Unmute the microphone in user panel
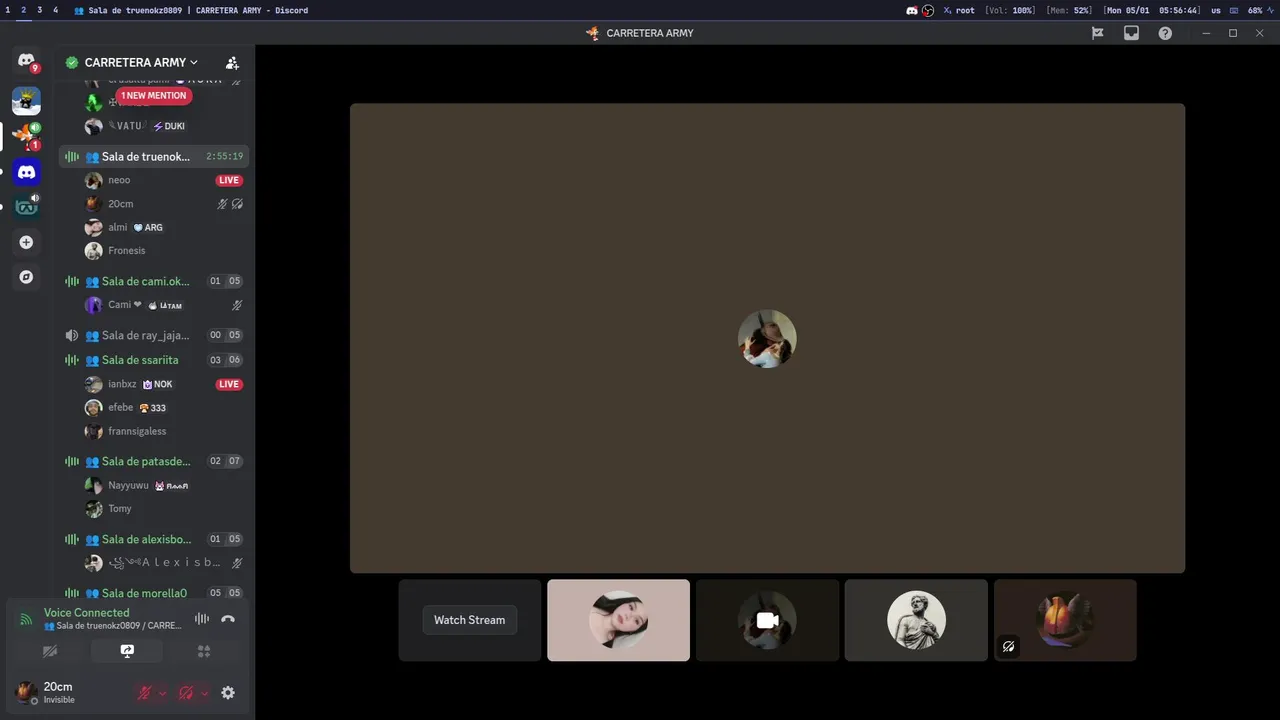 [144, 693]
